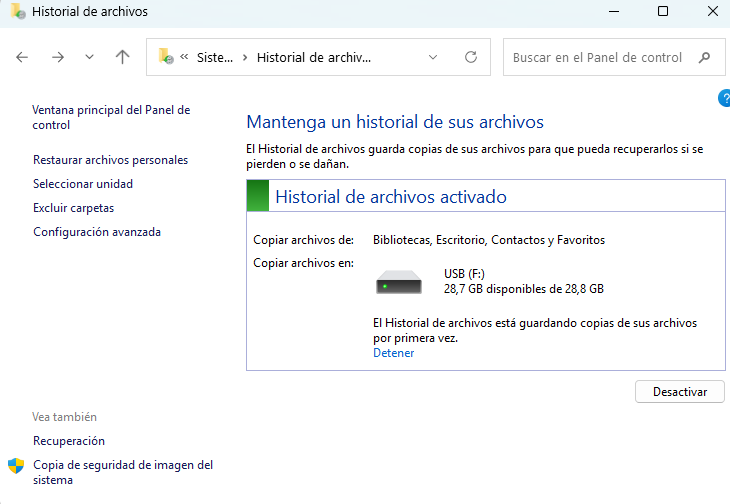Viewport: 730px width, 504px height.
Task: Click the Detener link
Action: pos(393,353)
